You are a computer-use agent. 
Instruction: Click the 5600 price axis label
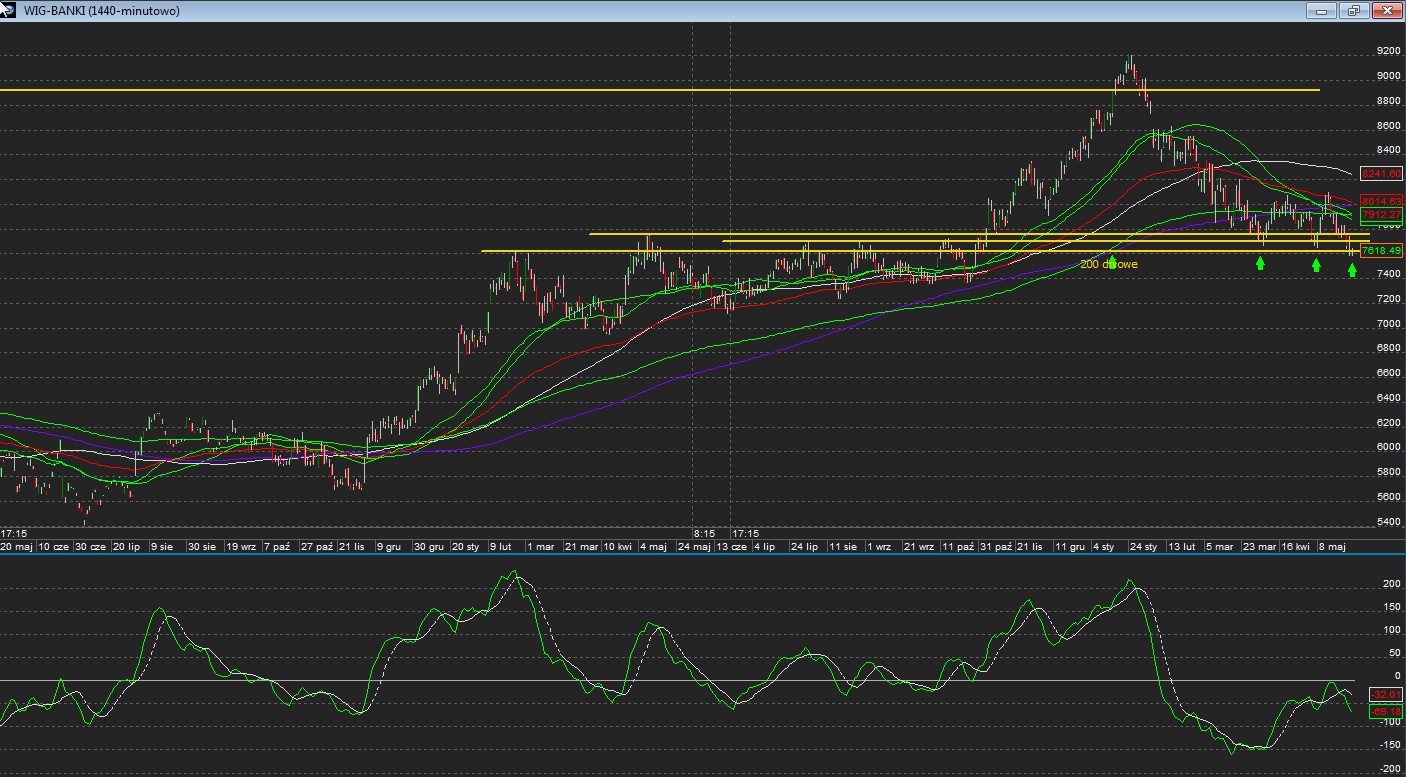click(1388, 497)
